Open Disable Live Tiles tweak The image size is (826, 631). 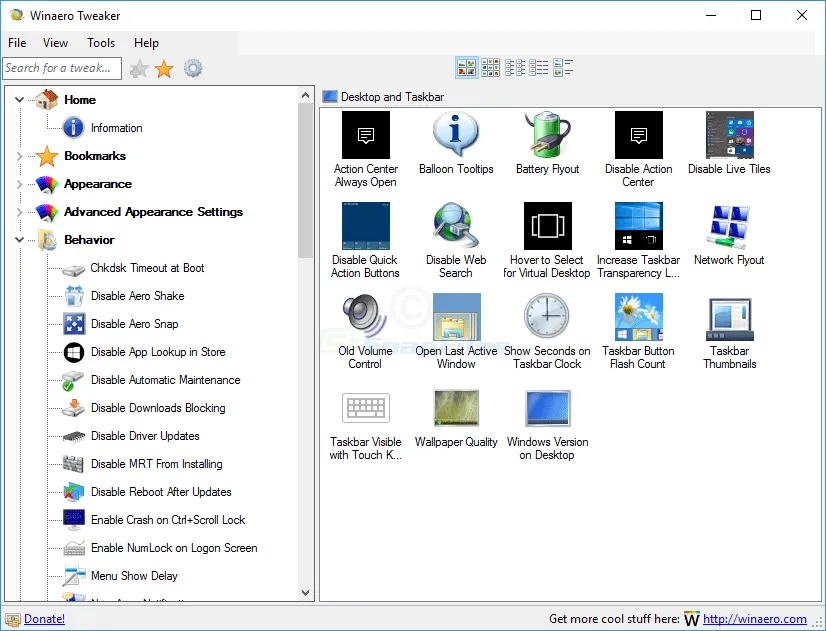(730, 143)
